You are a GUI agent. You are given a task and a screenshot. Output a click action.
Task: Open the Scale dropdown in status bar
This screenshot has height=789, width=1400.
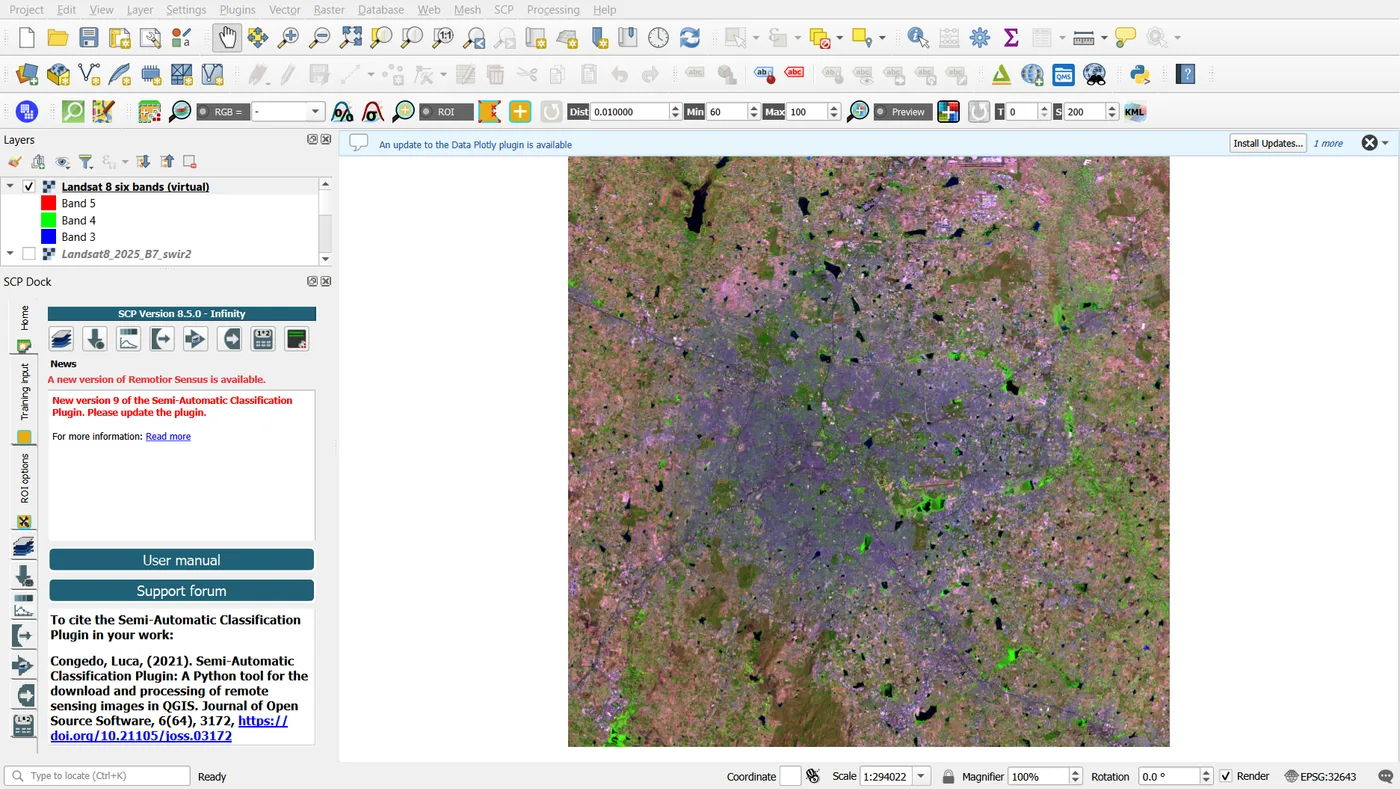coord(922,776)
